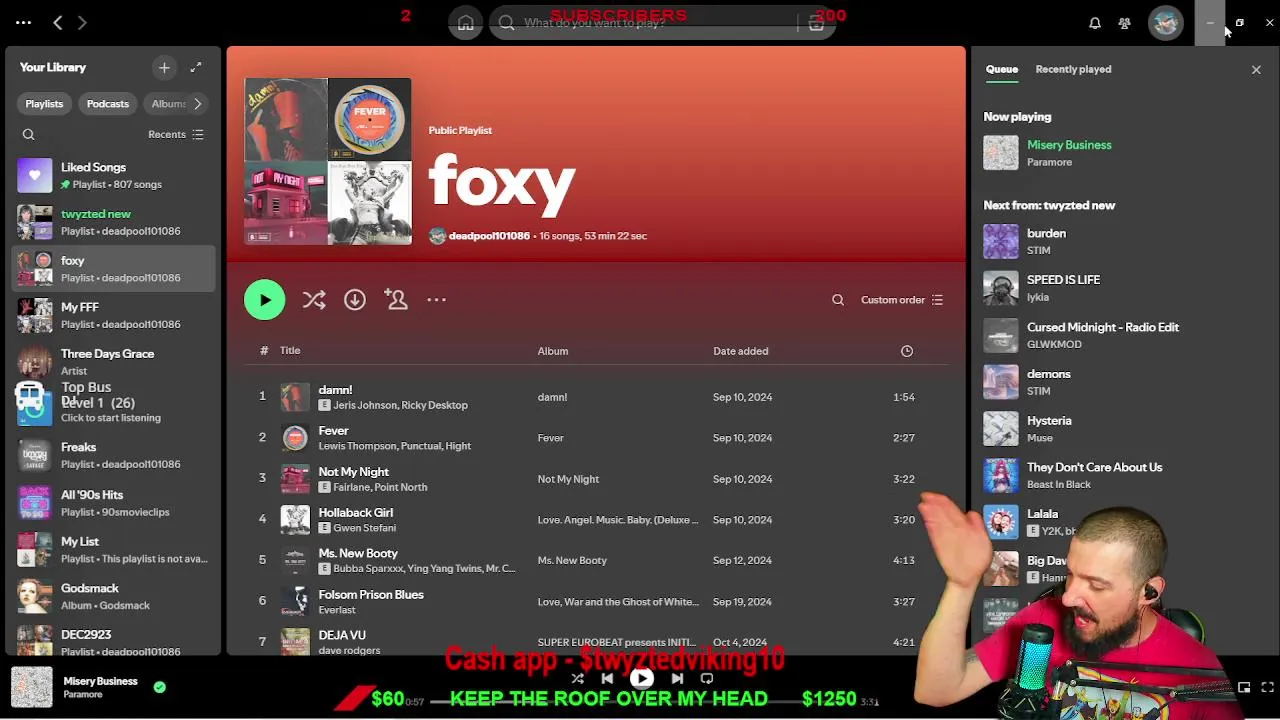
Task: Open the profile avatar menu
Action: 1165,23
